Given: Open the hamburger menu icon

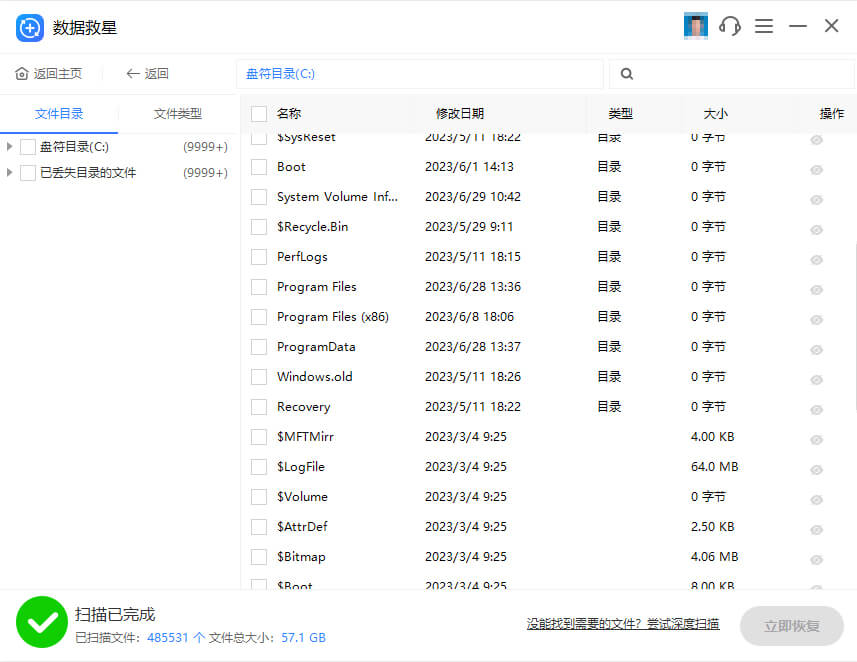Looking at the screenshot, I should 764,27.
